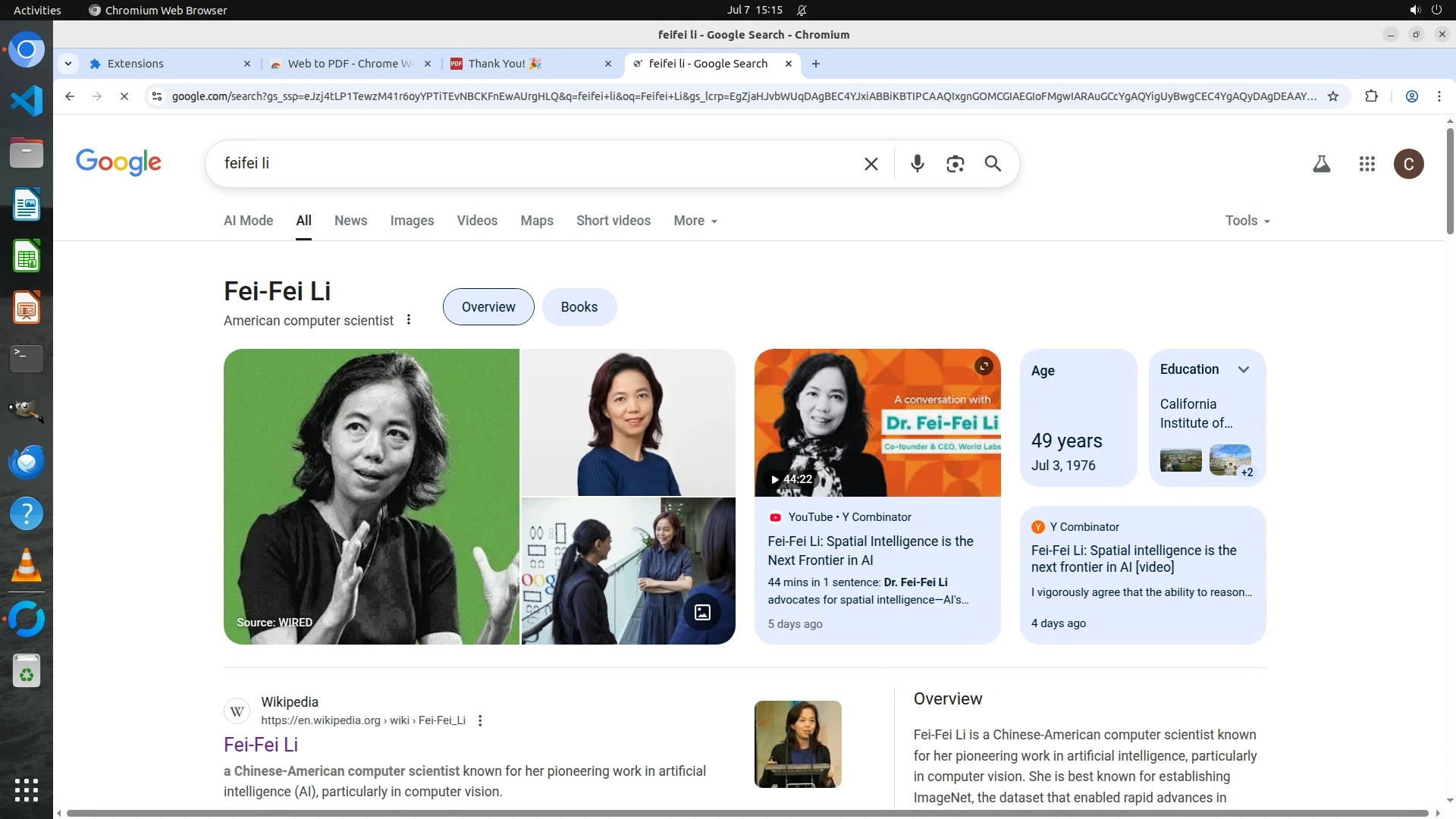Click the search input field
This screenshot has height=819, width=1456.
pyautogui.click(x=531, y=163)
